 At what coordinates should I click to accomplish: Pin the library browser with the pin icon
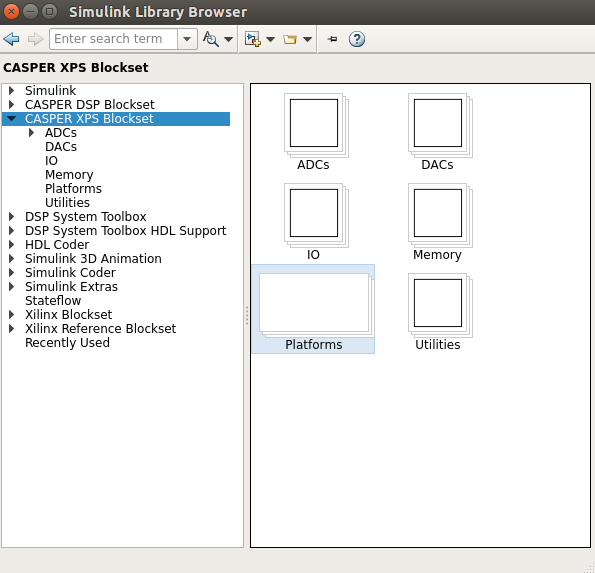click(332, 39)
